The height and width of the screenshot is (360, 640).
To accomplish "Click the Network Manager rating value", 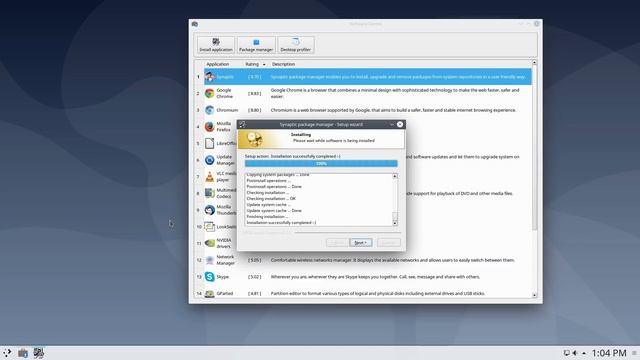I will pos(254,260).
